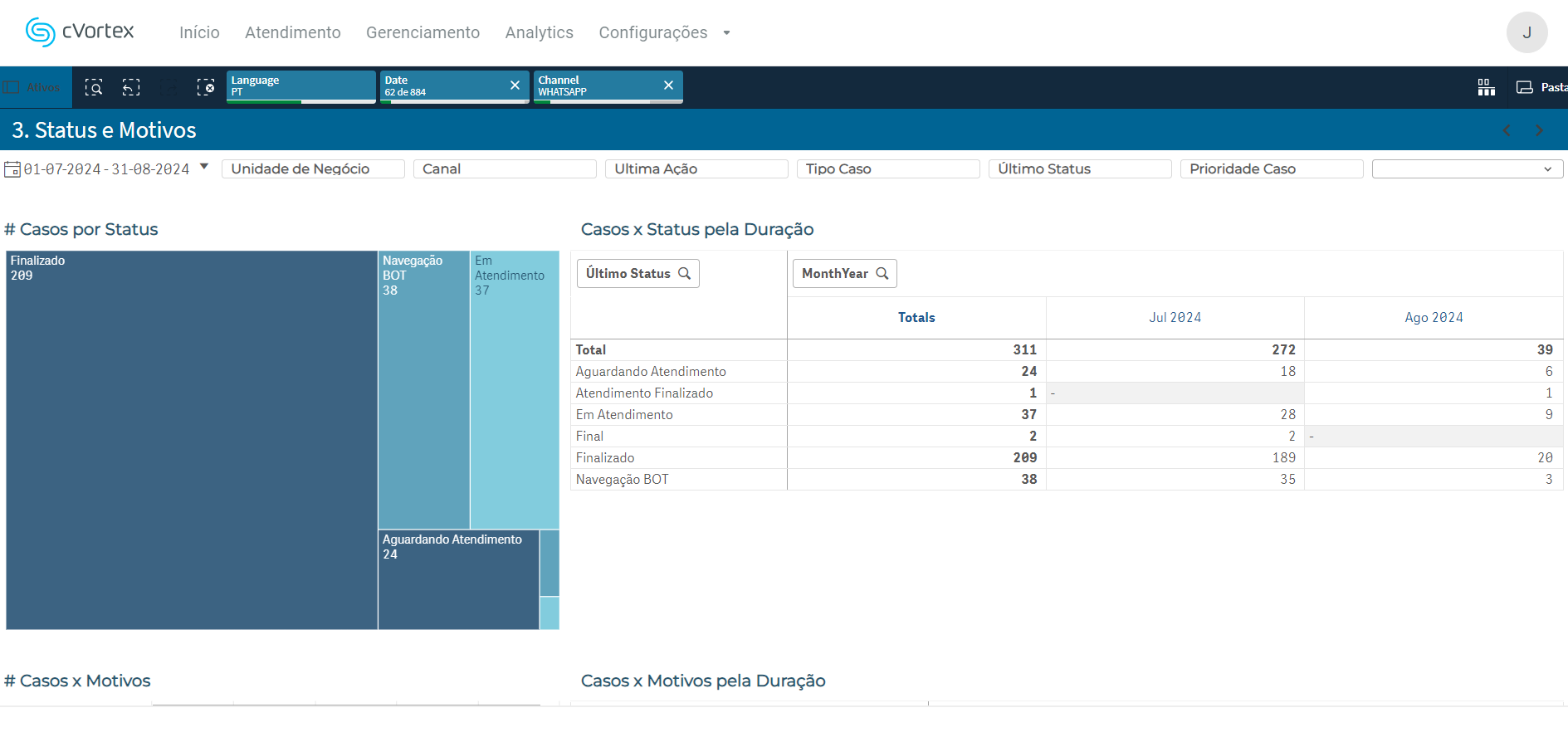
Task: Open the smart search selection icon
Action: (x=94, y=87)
